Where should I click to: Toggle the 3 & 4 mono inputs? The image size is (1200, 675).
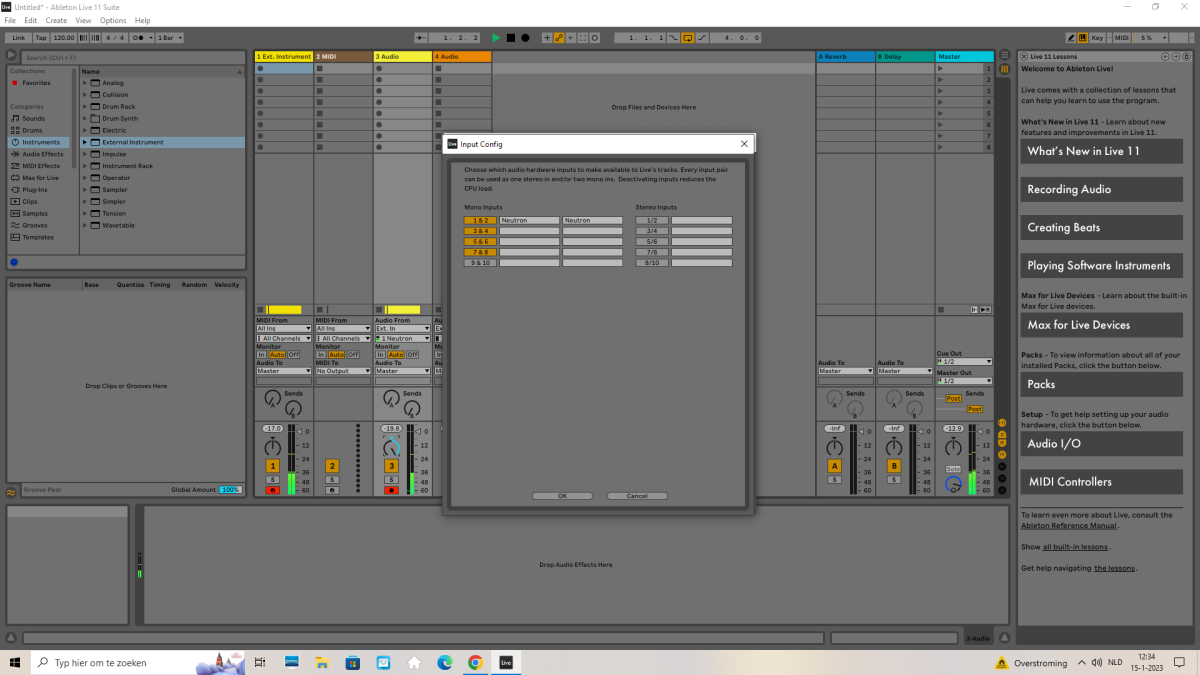coord(480,231)
